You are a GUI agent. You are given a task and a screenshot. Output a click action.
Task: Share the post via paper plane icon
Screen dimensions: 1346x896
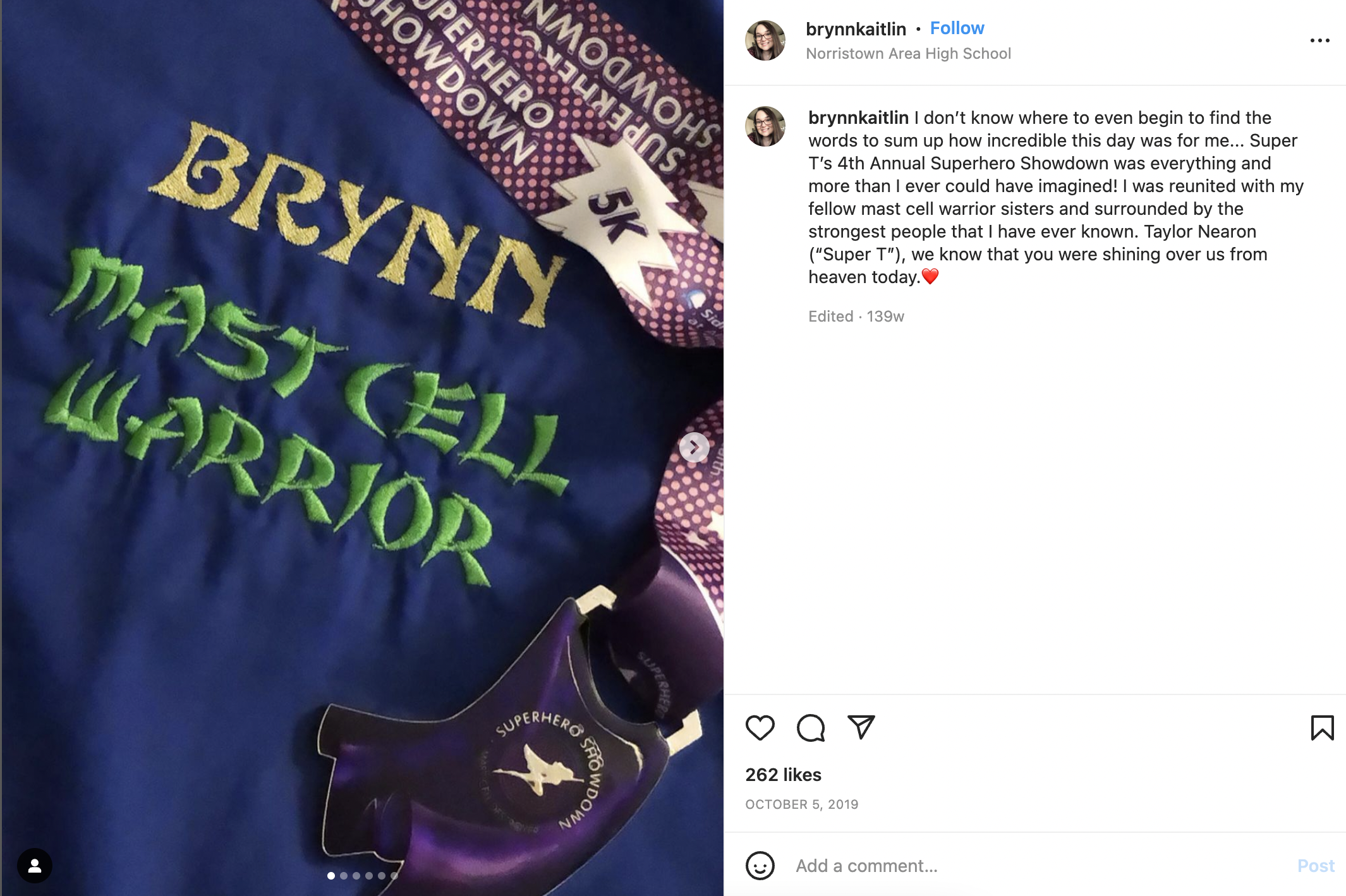click(x=861, y=727)
